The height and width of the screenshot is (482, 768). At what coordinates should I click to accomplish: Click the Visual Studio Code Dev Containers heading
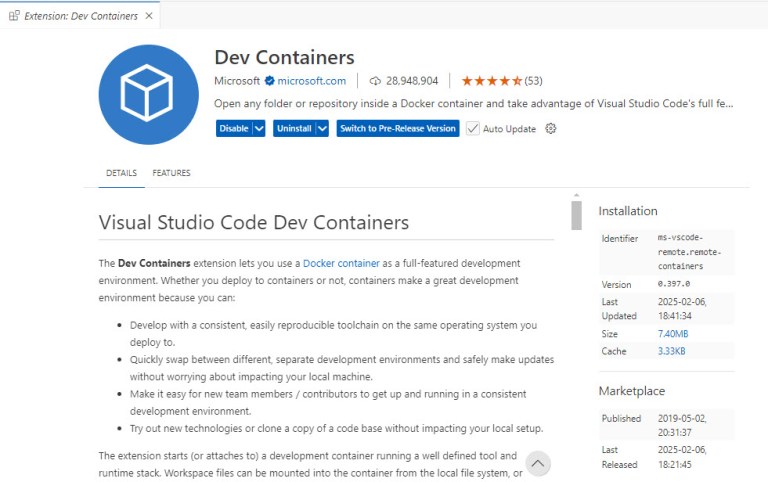click(254, 222)
